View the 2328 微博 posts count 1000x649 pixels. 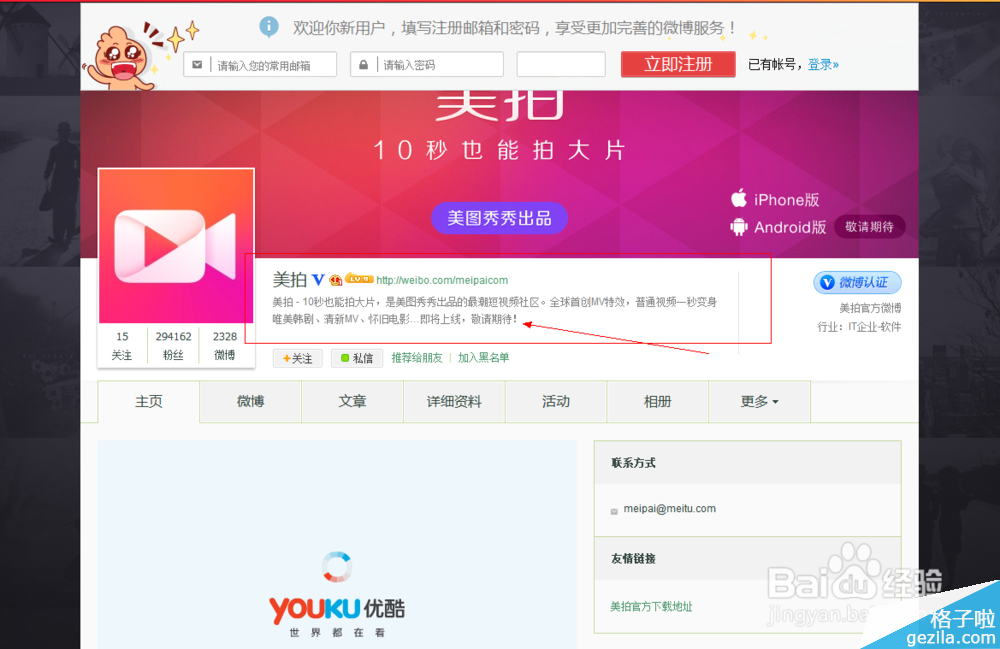coord(224,346)
